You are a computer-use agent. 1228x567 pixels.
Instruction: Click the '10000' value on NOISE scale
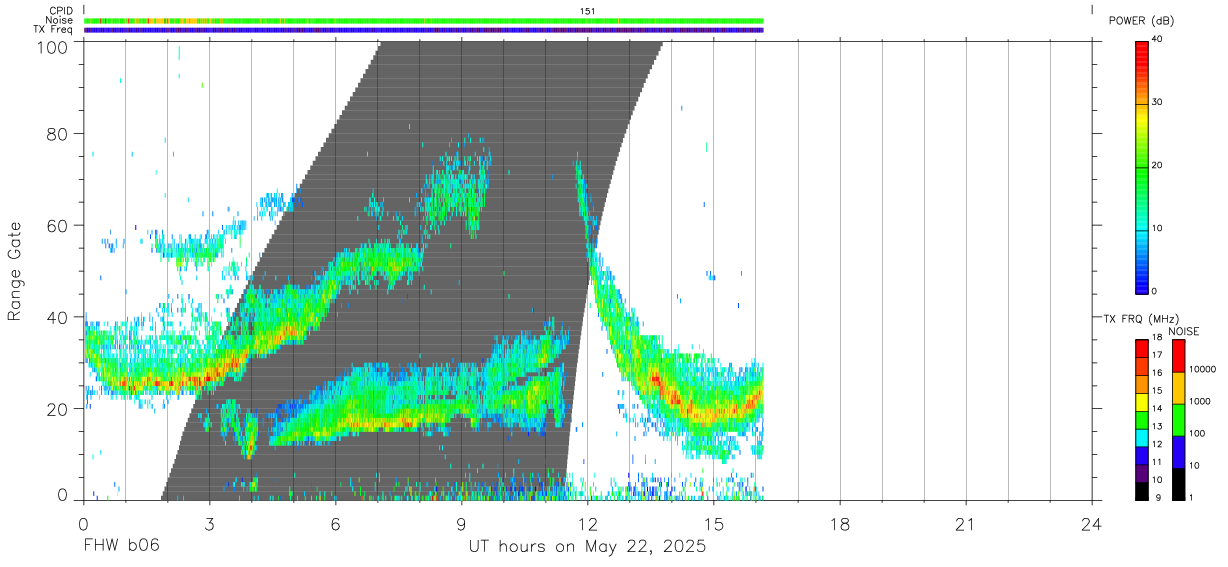tap(1204, 370)
